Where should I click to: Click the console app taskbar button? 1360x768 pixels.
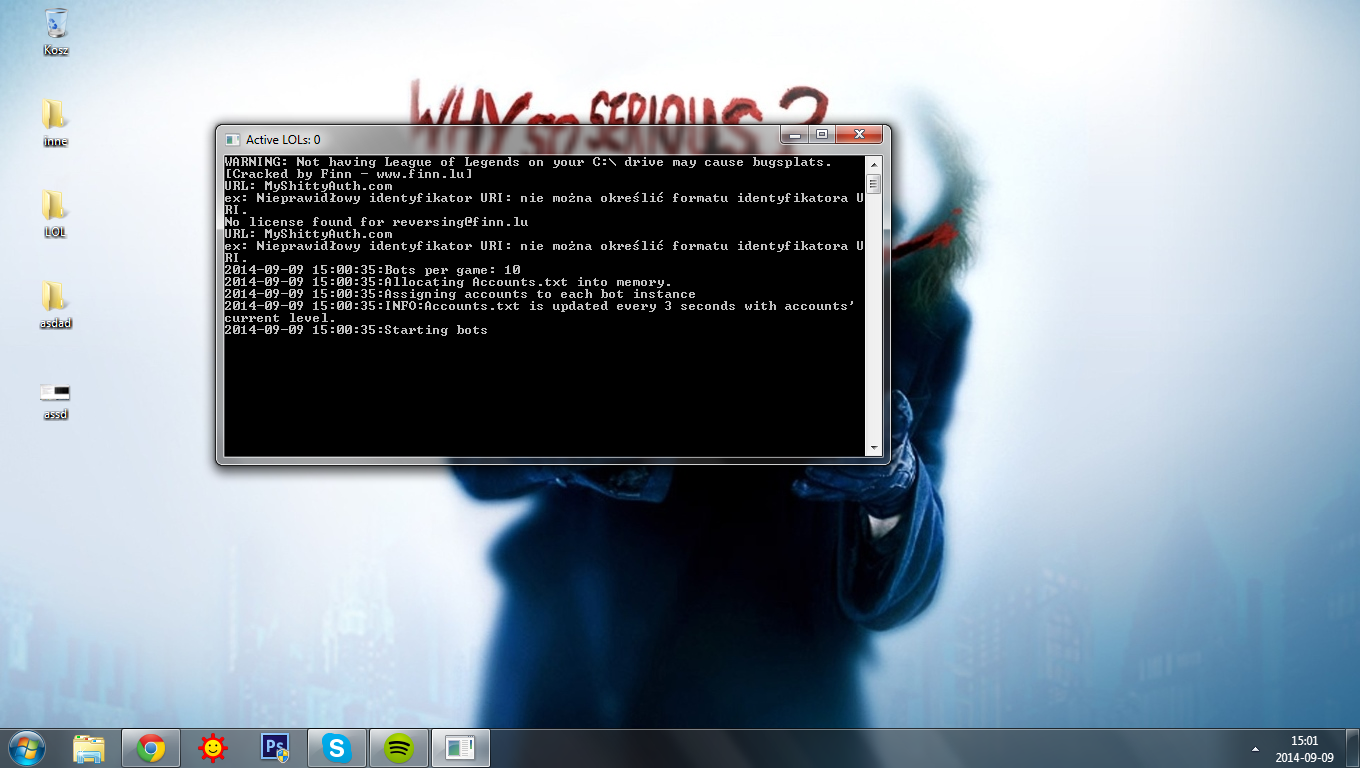coord(461,748)
